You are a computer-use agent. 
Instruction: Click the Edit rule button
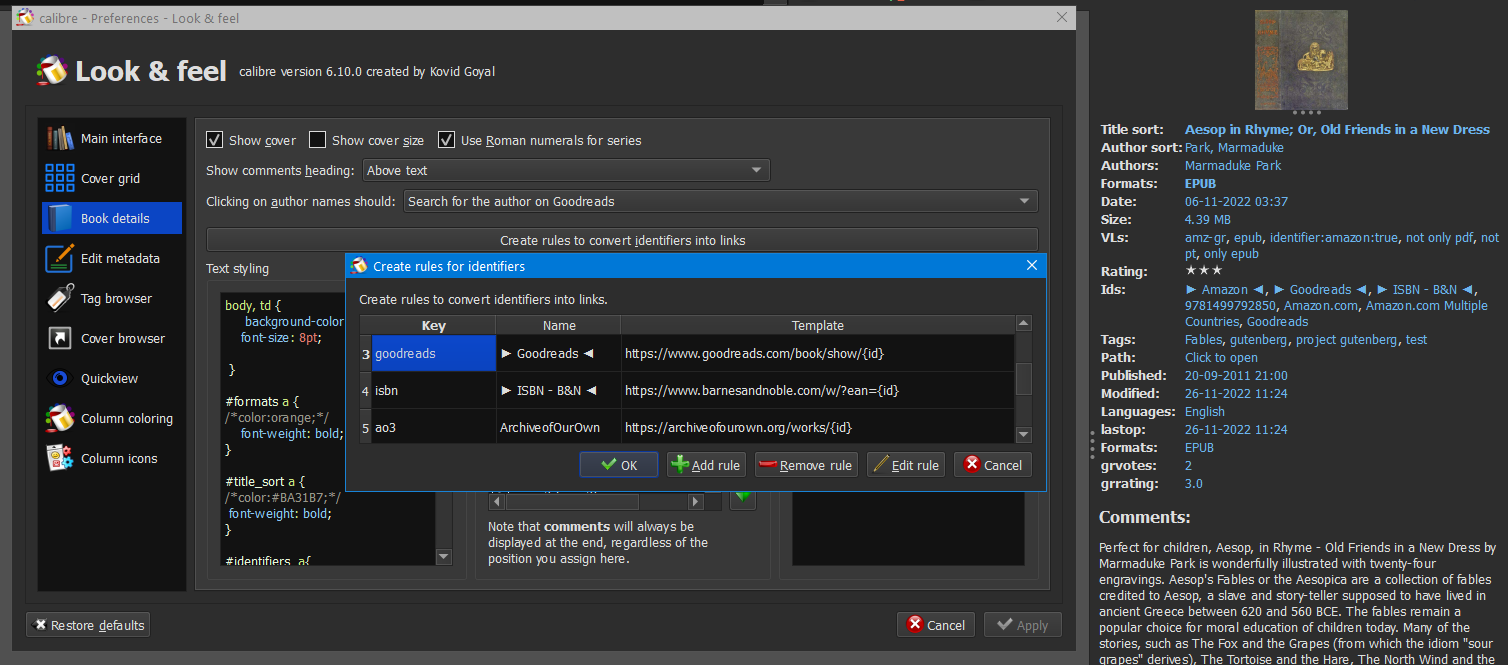(906, 465)
